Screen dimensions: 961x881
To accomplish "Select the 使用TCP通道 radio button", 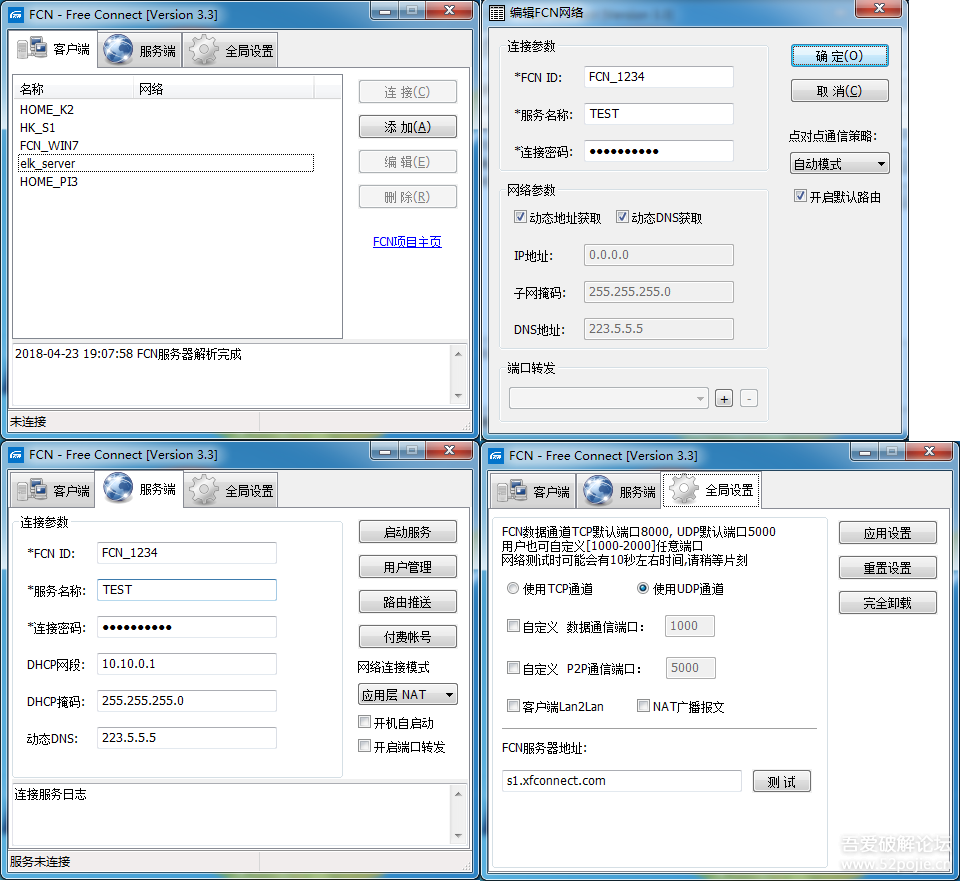I will (513, 589).
